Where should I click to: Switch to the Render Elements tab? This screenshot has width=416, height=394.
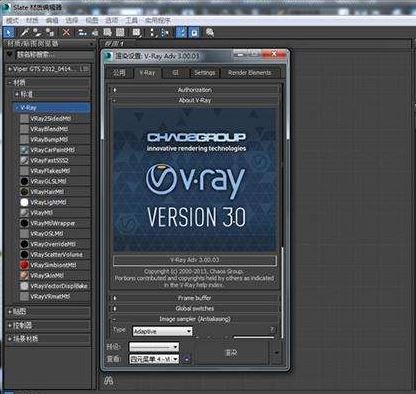(x=250, y=73)
